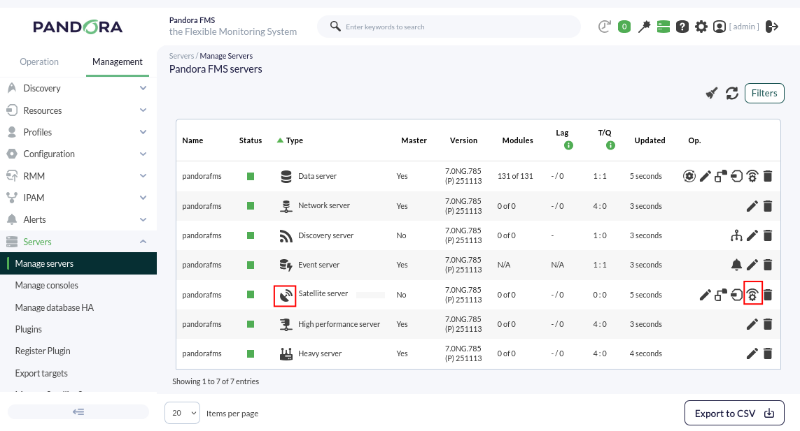Delete the Data server with trash icon
Image resolution: width=800 pixels, height=431 pixels.
click(x=768, y=176)
